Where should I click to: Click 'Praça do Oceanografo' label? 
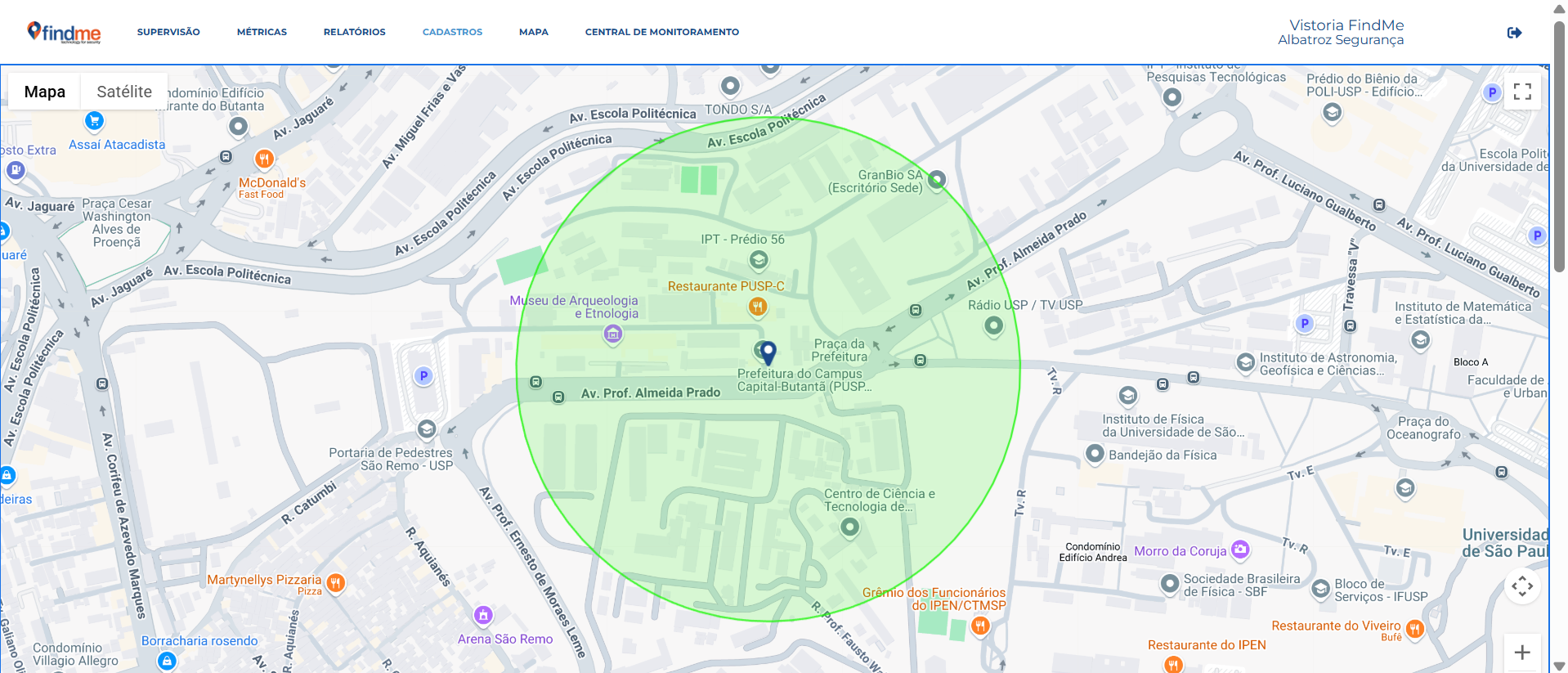[x=1423, y=428]
